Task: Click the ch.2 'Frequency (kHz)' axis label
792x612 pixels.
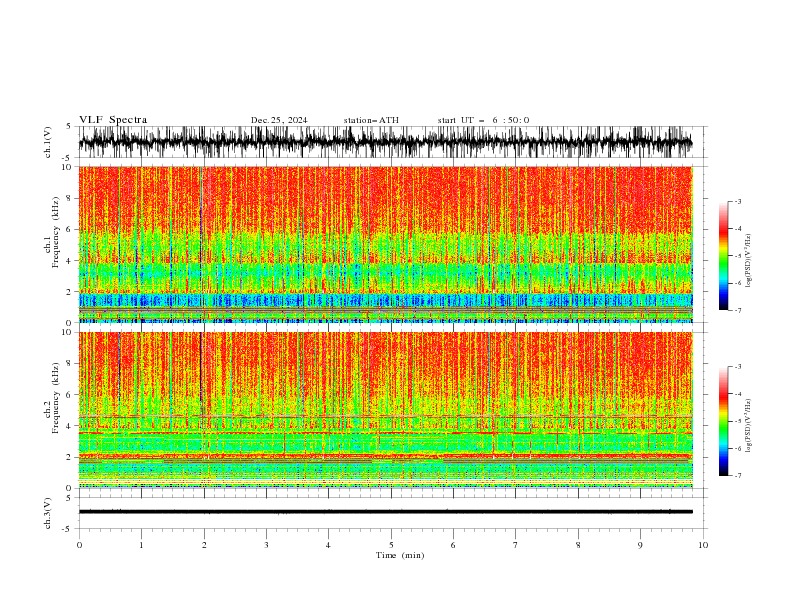Action: [56, 398]
